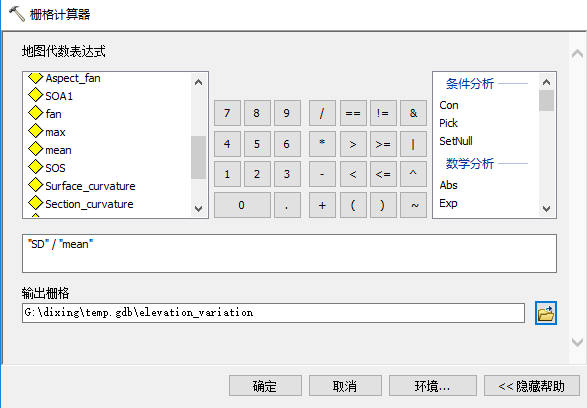Collapse help with << 隐藏帮助 button

532,386
